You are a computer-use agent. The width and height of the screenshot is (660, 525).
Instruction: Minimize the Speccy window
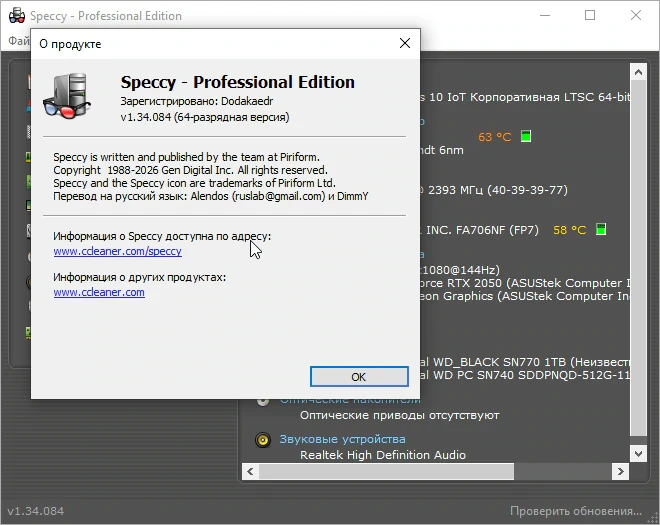pos(545,15)
